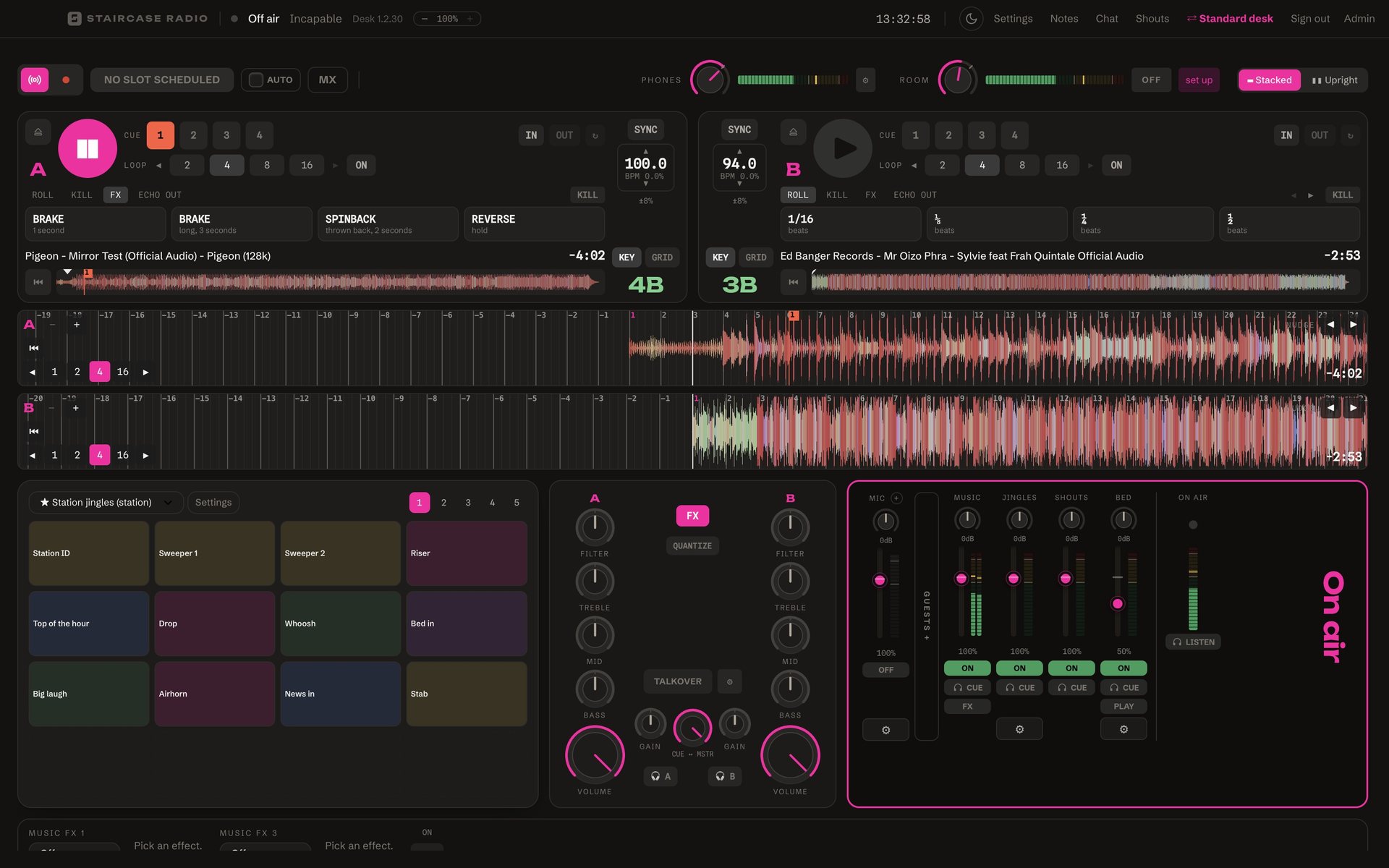Click the red record dot button
Viewport: 1389px width, 868px height.
point(66,80)
